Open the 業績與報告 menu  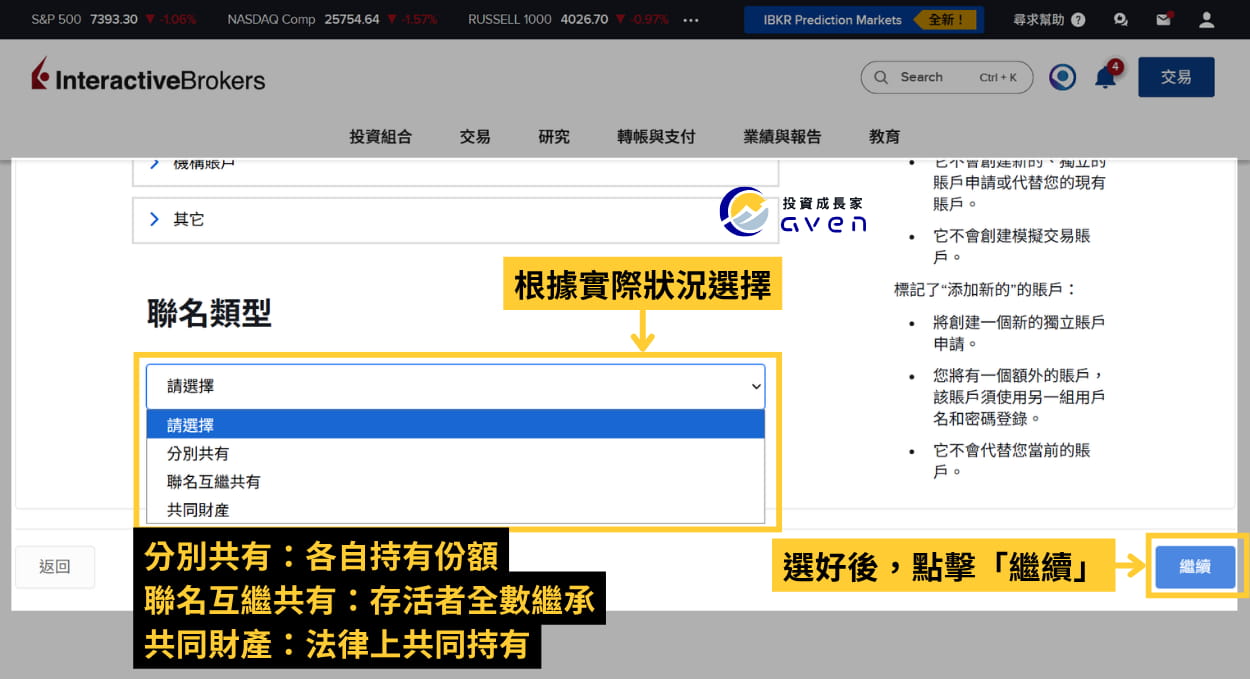tap(782, 137)
